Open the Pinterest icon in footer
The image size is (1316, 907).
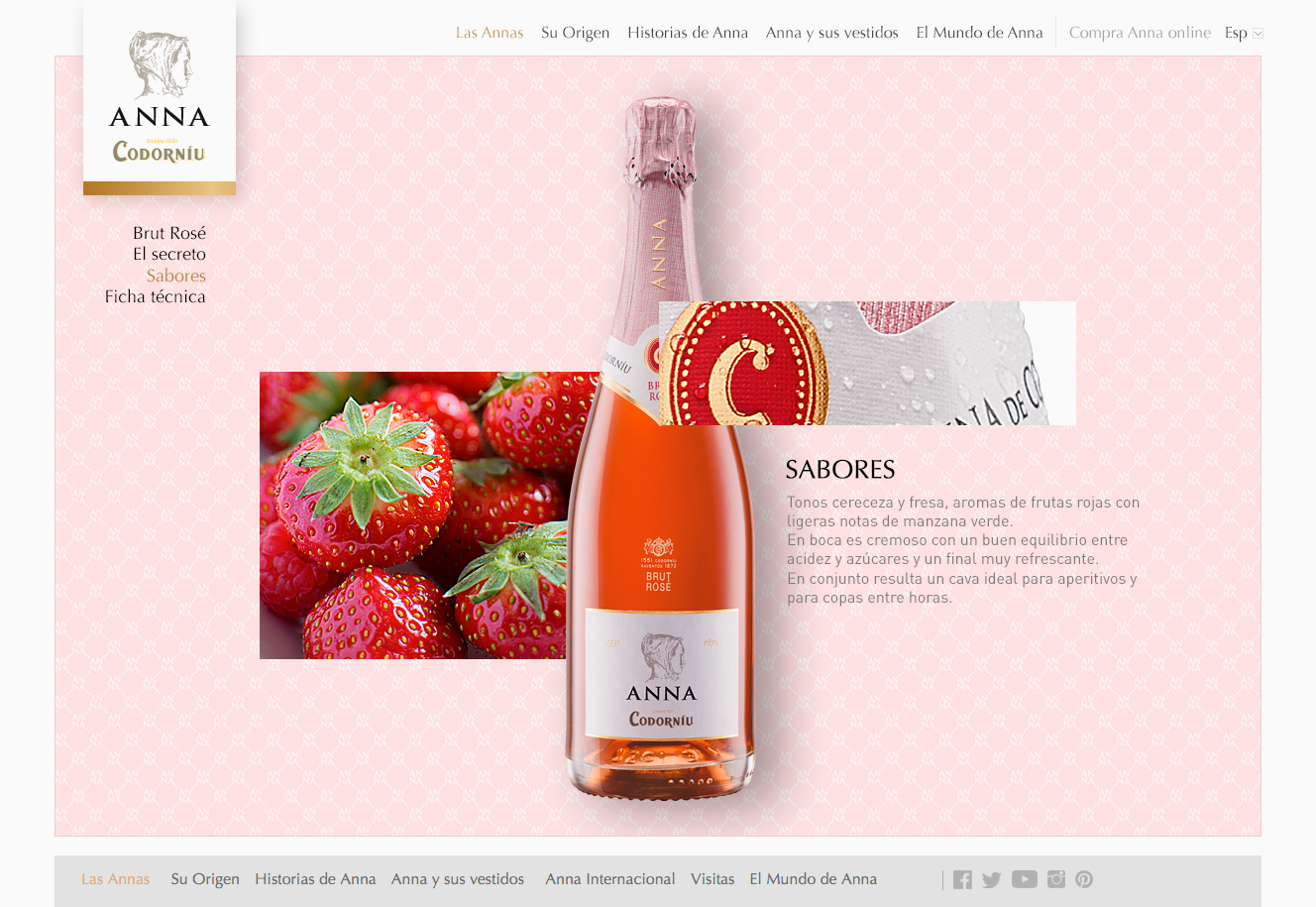pyautogui.click(x=1084, y=879)
